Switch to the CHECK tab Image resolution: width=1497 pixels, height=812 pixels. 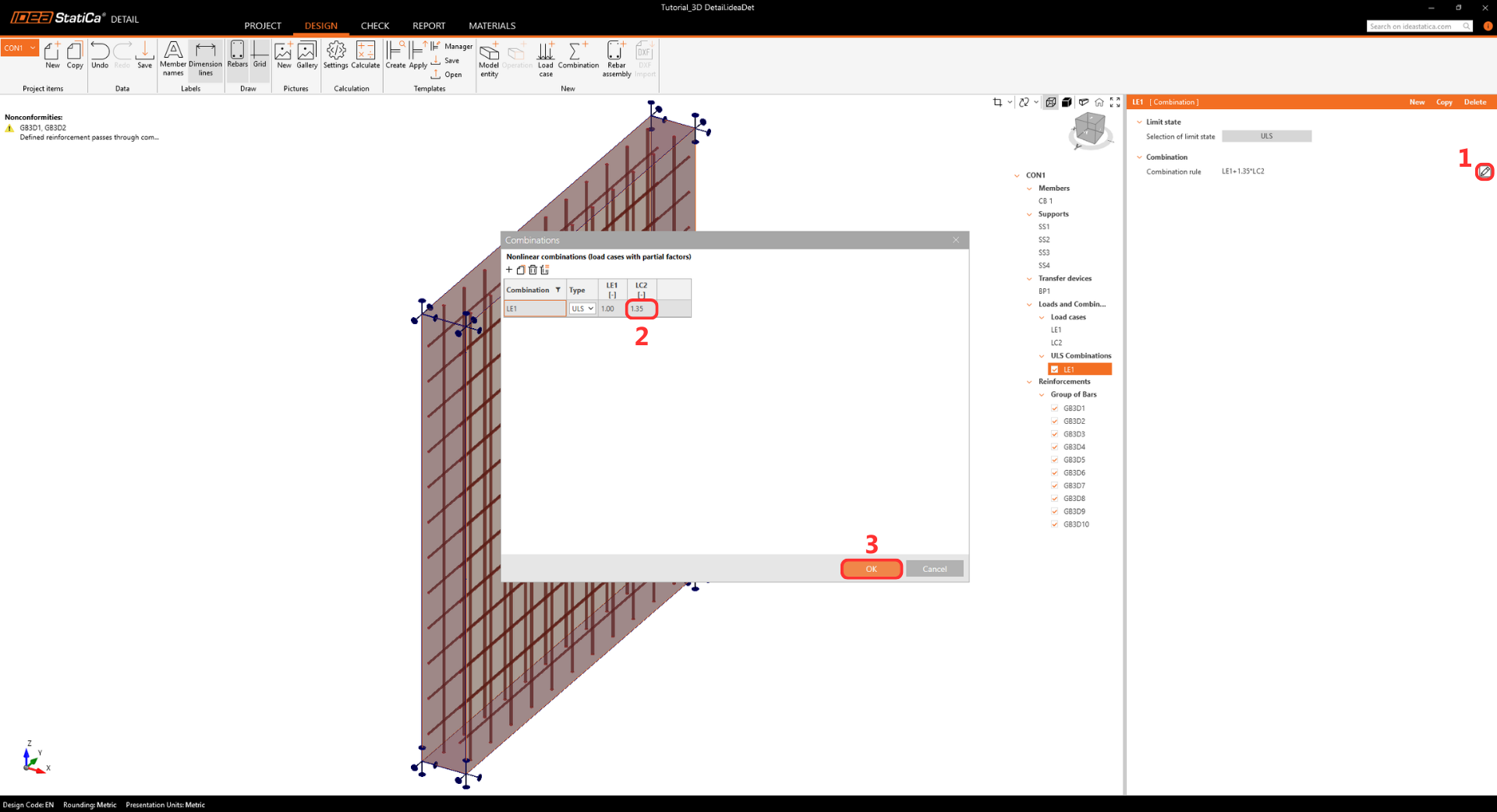click(x=374, y=26)
